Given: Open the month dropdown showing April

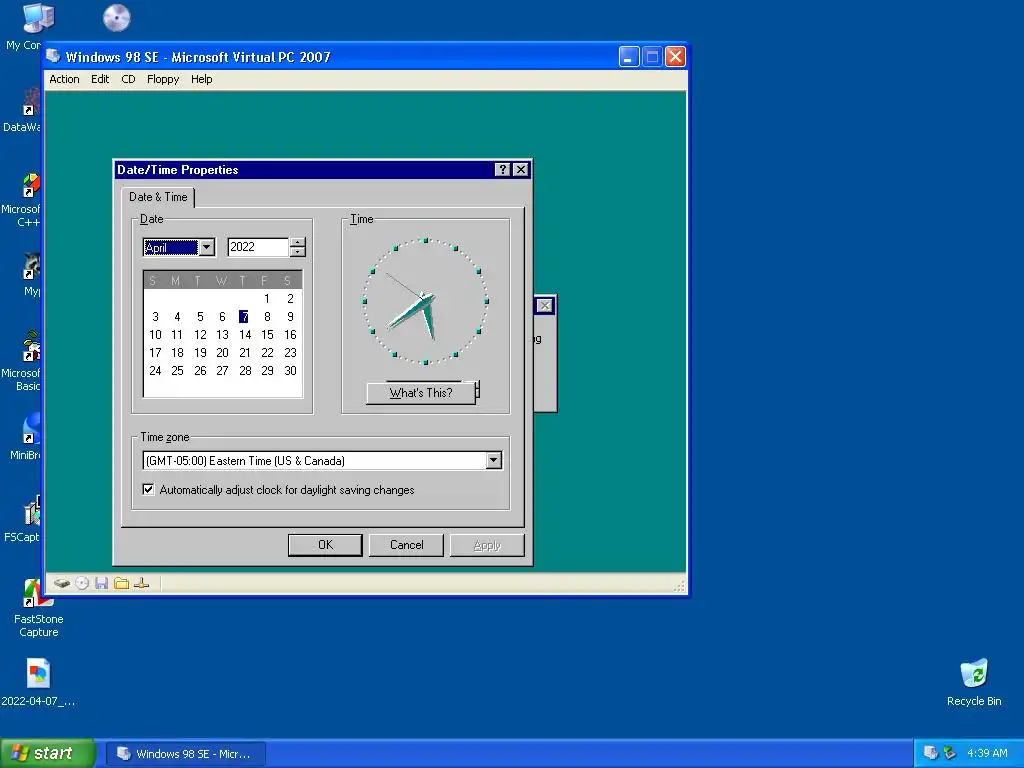Looking at the screenshot, I should 206,247.
